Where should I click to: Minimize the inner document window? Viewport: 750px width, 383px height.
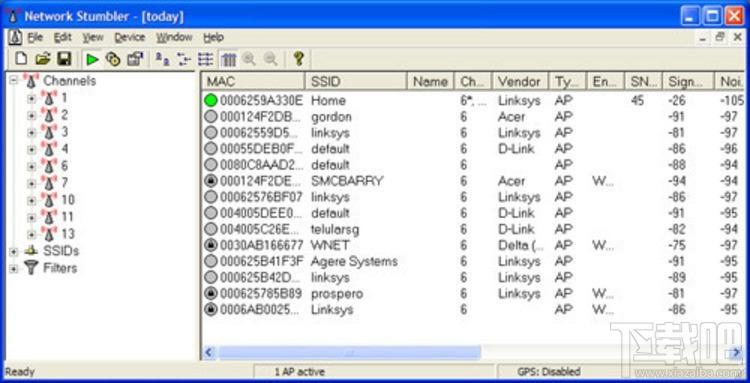(x=702, y=37)
